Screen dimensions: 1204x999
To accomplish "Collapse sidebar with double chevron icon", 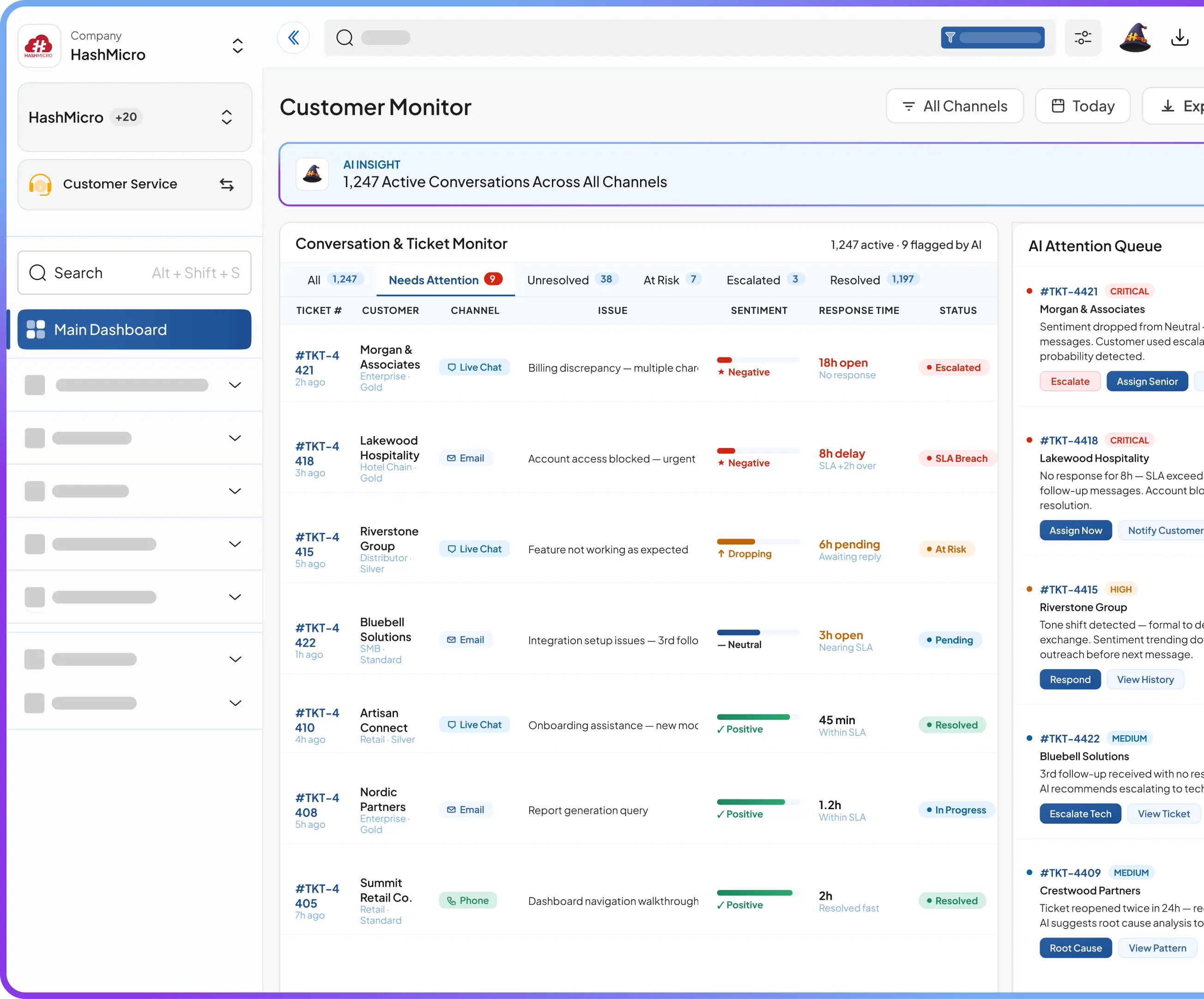I will coord(294,38).
